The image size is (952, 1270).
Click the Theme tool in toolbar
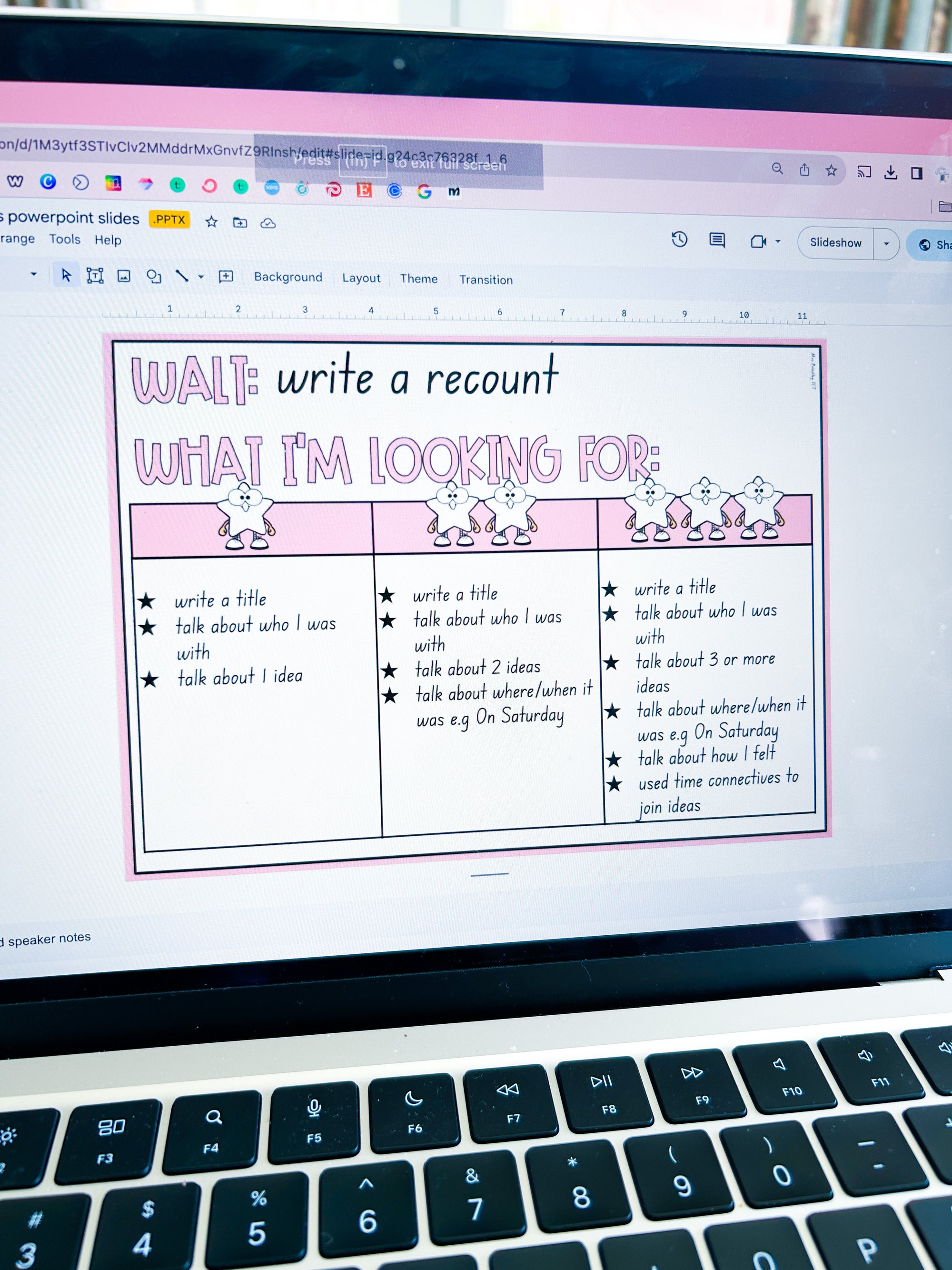tap(420, 278)
